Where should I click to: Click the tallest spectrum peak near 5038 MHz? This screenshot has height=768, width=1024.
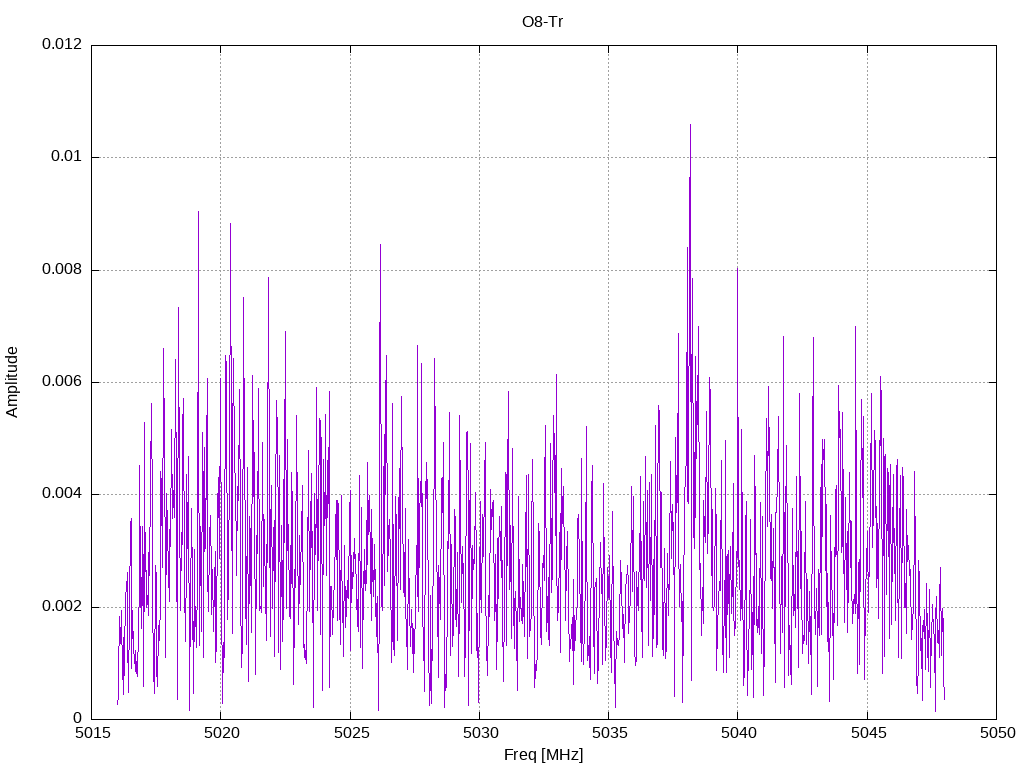click(690, 125)
